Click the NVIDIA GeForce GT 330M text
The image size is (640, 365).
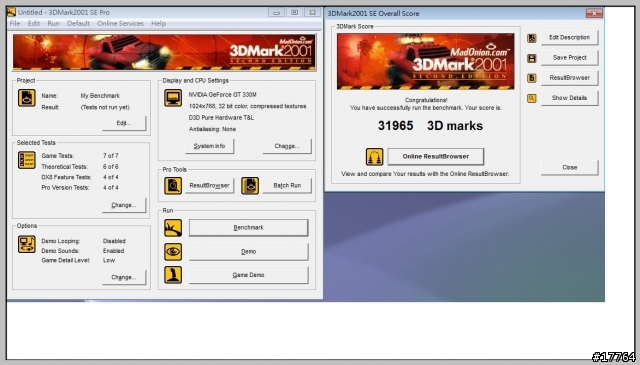pos(222,95)
